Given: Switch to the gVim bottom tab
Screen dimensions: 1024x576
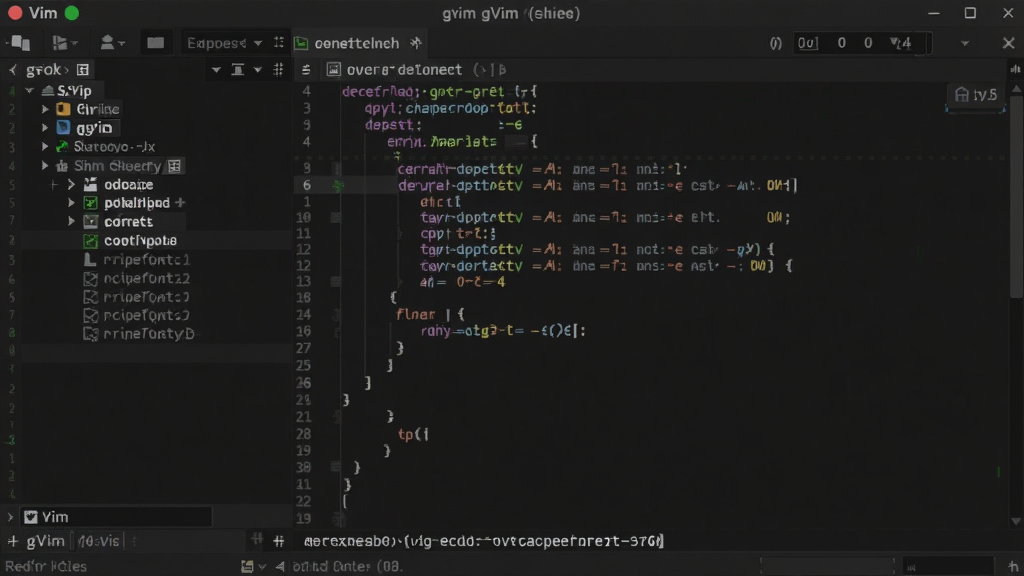Looking at the screenshot, I should click(x=45, y=541).
